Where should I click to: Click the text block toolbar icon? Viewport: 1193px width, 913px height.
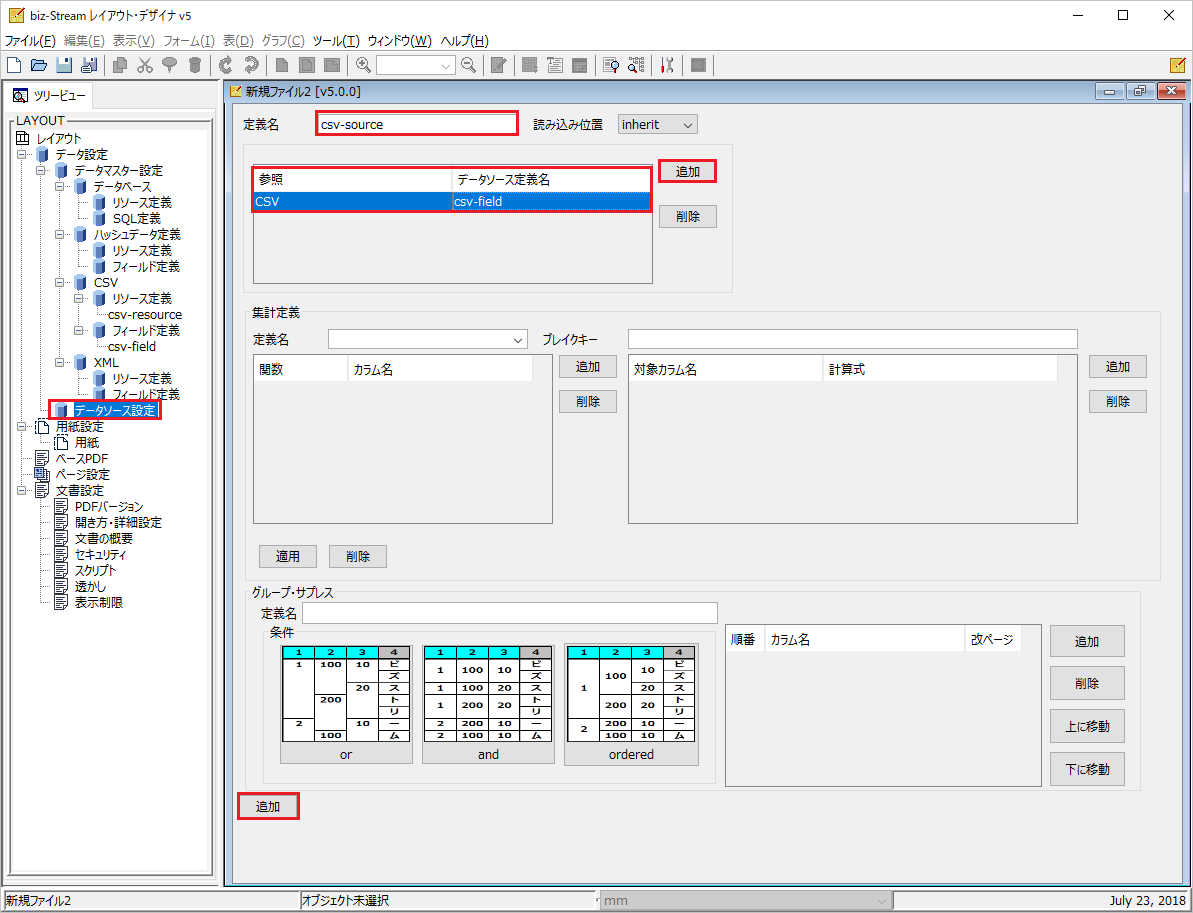(555, 65)
